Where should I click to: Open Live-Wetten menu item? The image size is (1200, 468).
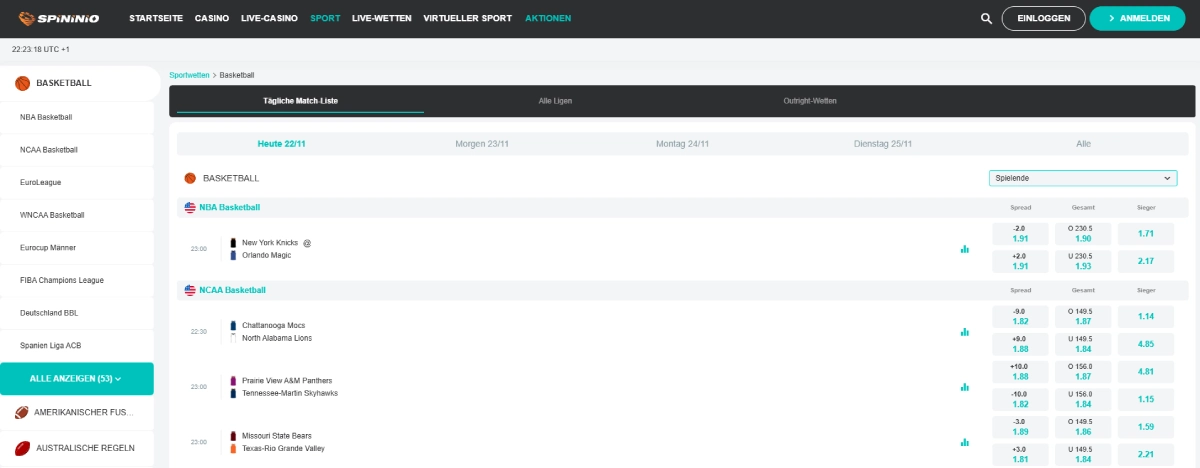pyautogui.click(x=382, y=18)
